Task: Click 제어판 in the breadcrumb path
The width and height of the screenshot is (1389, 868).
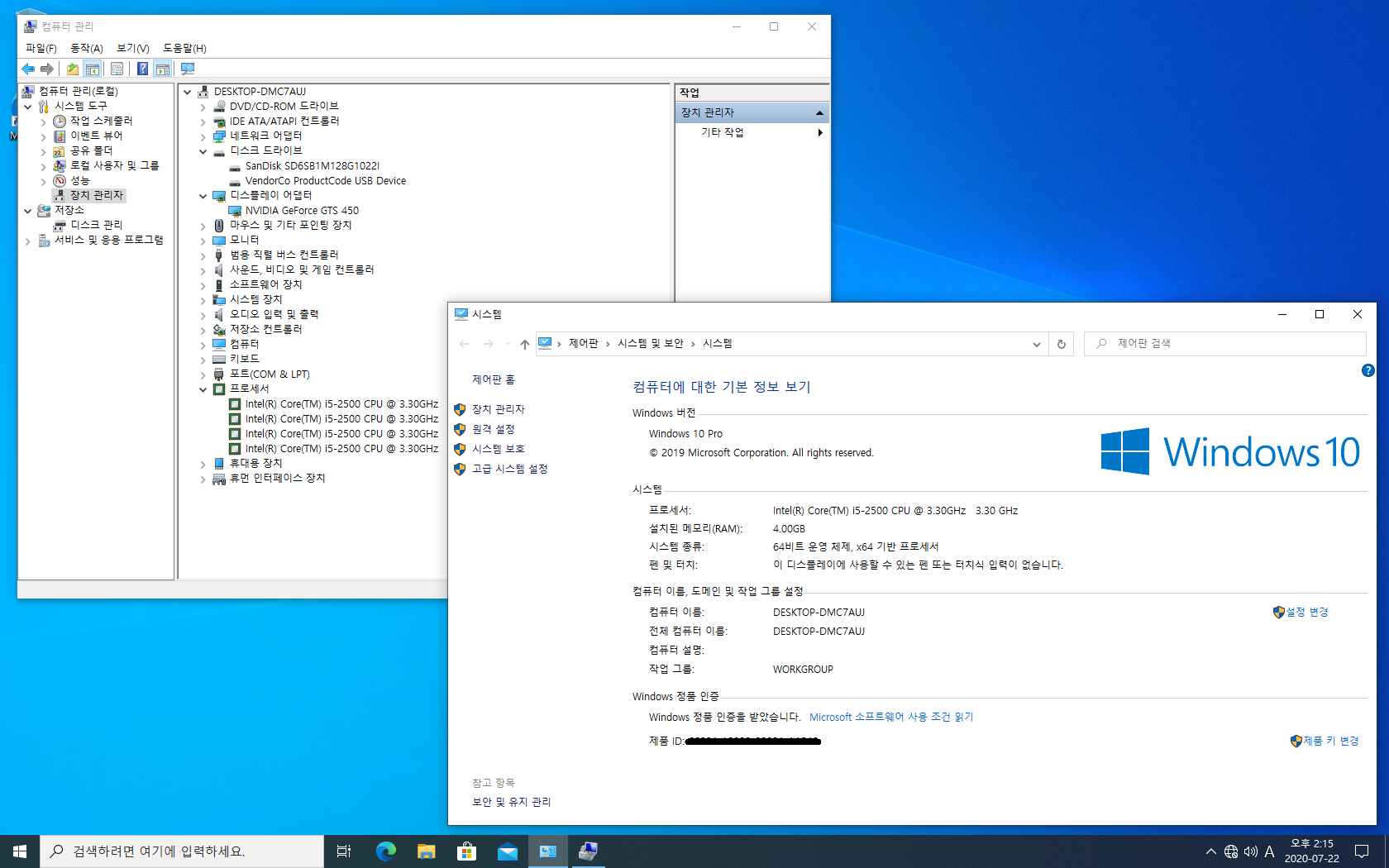Action: [x=584, y=343]
